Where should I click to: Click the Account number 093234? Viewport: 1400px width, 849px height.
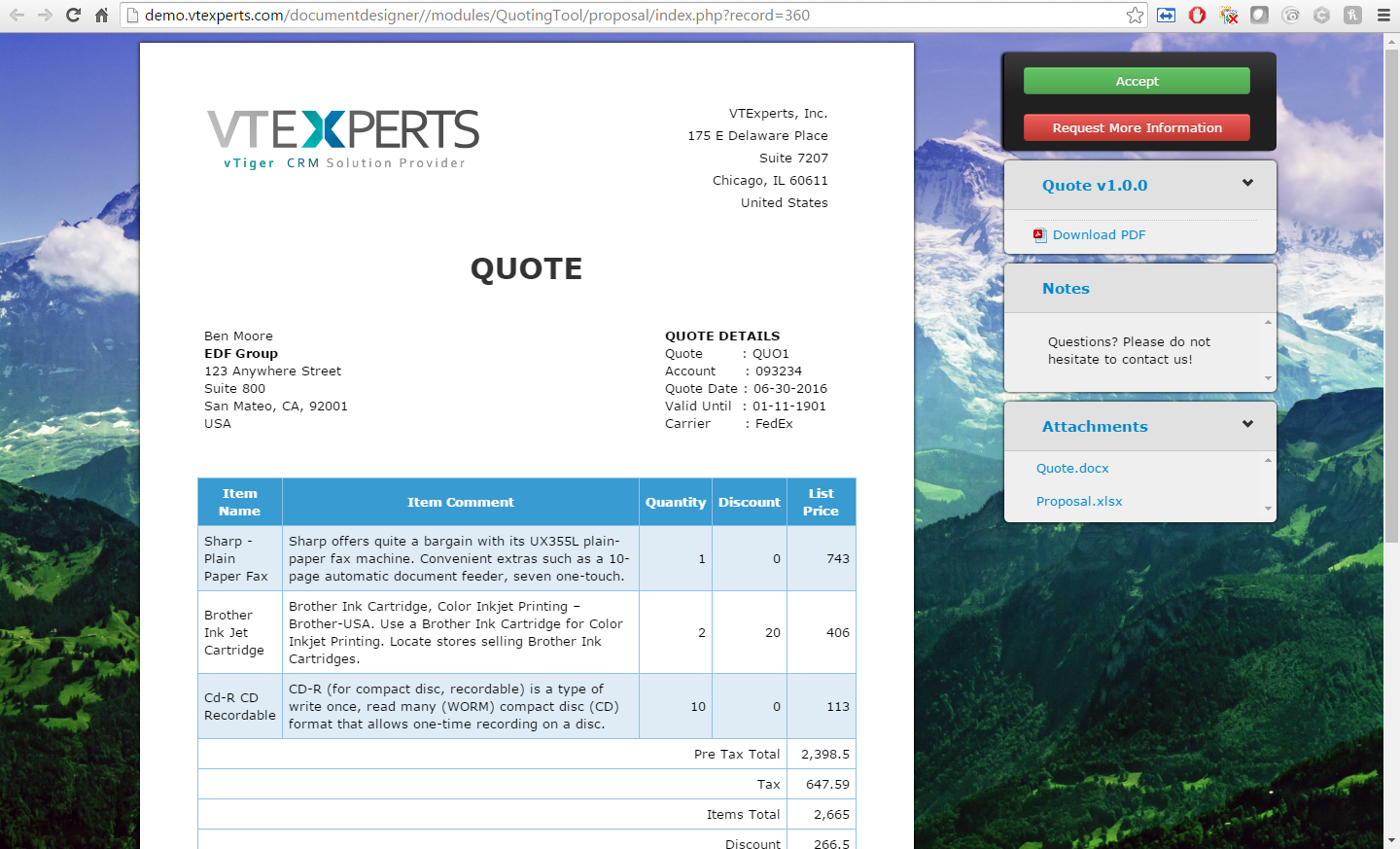tap(779, 371)
